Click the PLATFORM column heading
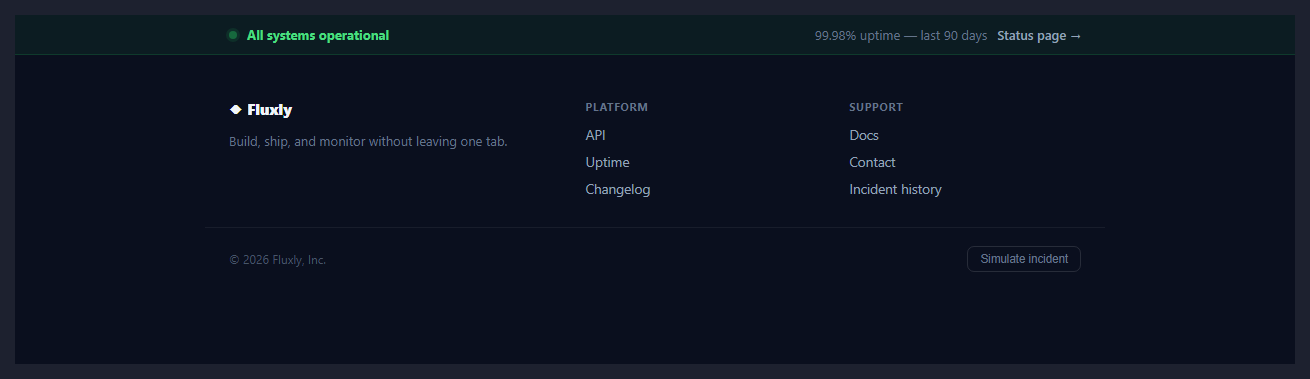 tap(616, 107)
